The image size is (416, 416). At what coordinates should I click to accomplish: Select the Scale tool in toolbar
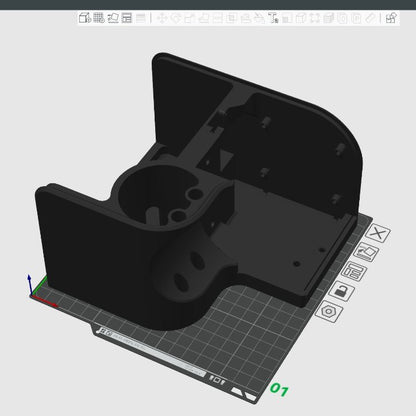click(x=190, y=18)
